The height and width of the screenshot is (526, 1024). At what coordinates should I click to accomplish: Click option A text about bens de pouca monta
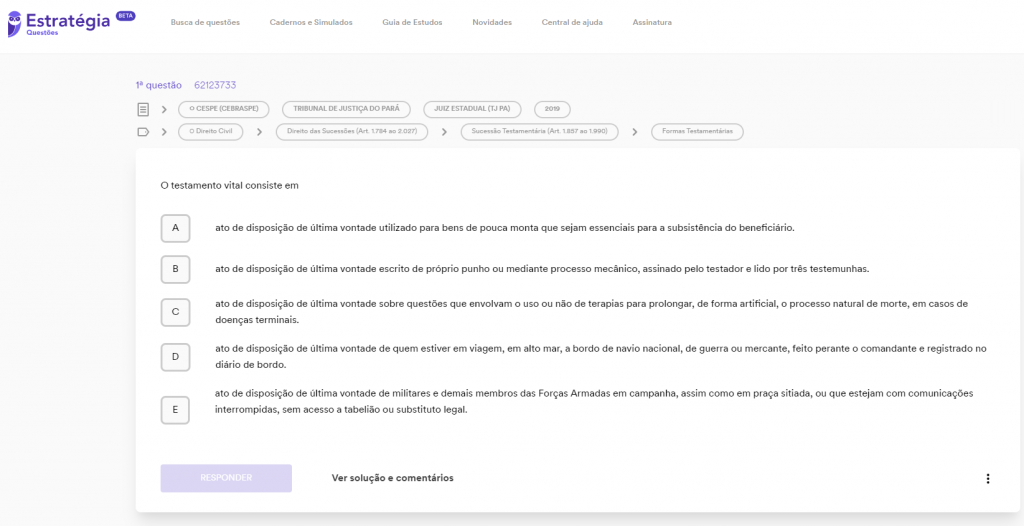pos(505,228)
